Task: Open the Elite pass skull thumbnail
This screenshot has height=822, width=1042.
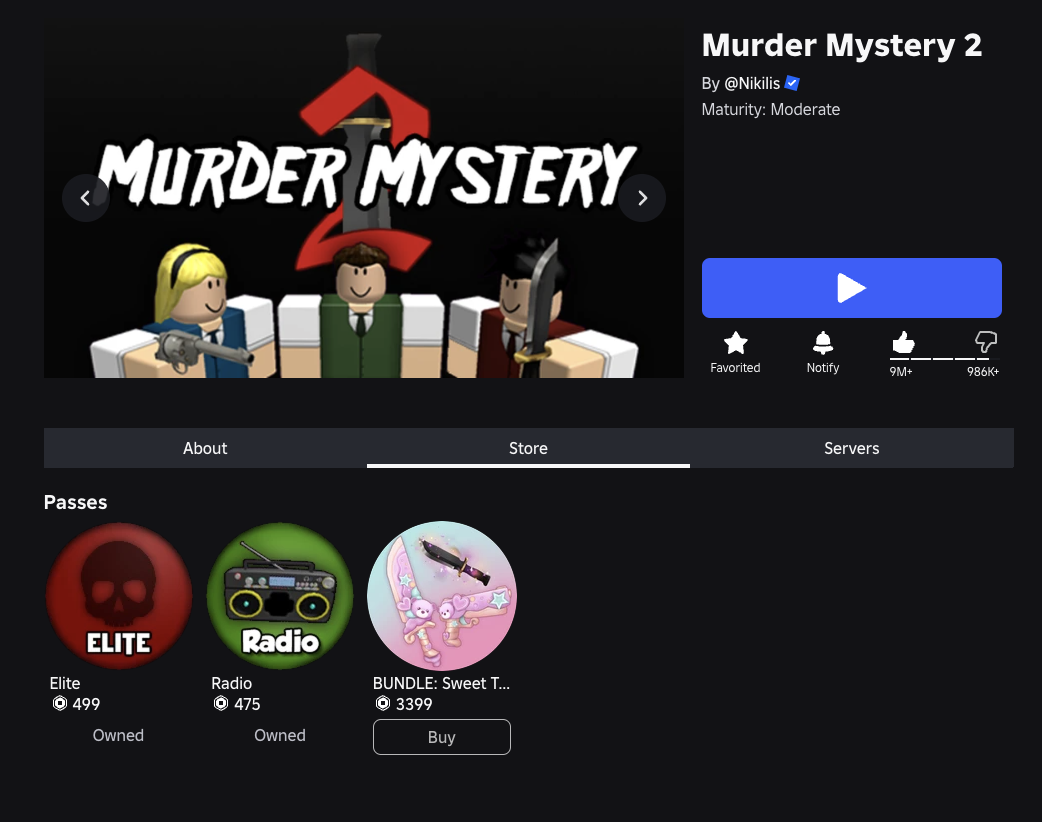Action: (x=118, y=595)
